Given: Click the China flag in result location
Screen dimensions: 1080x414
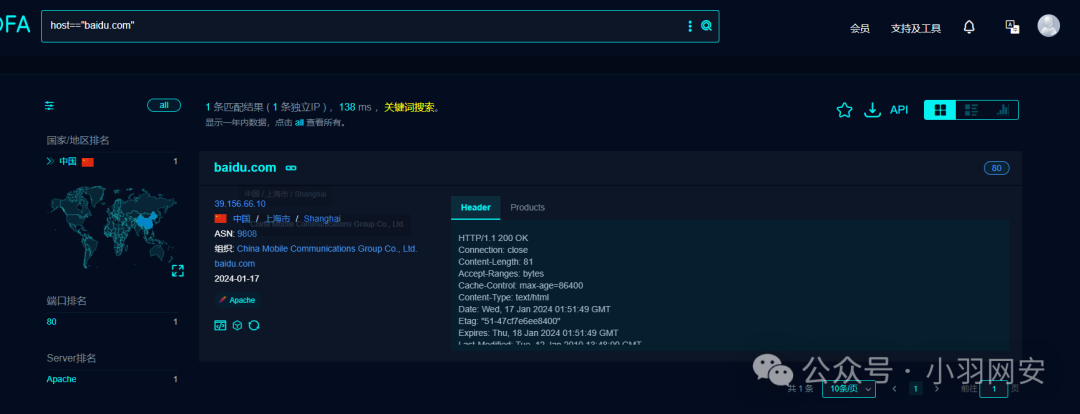Looking at the screenshot, I should pos(220,218).
